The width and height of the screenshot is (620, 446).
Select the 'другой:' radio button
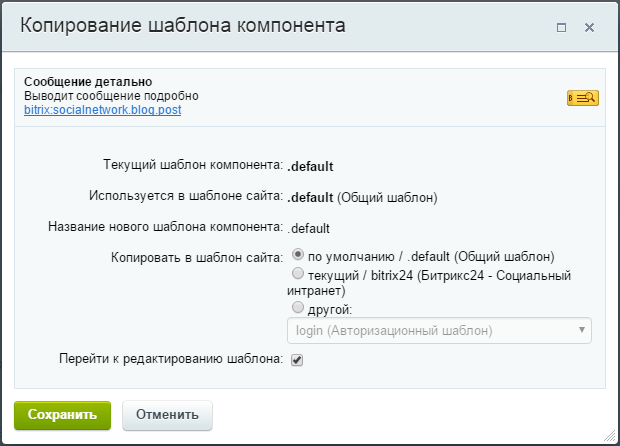(297, 307)
